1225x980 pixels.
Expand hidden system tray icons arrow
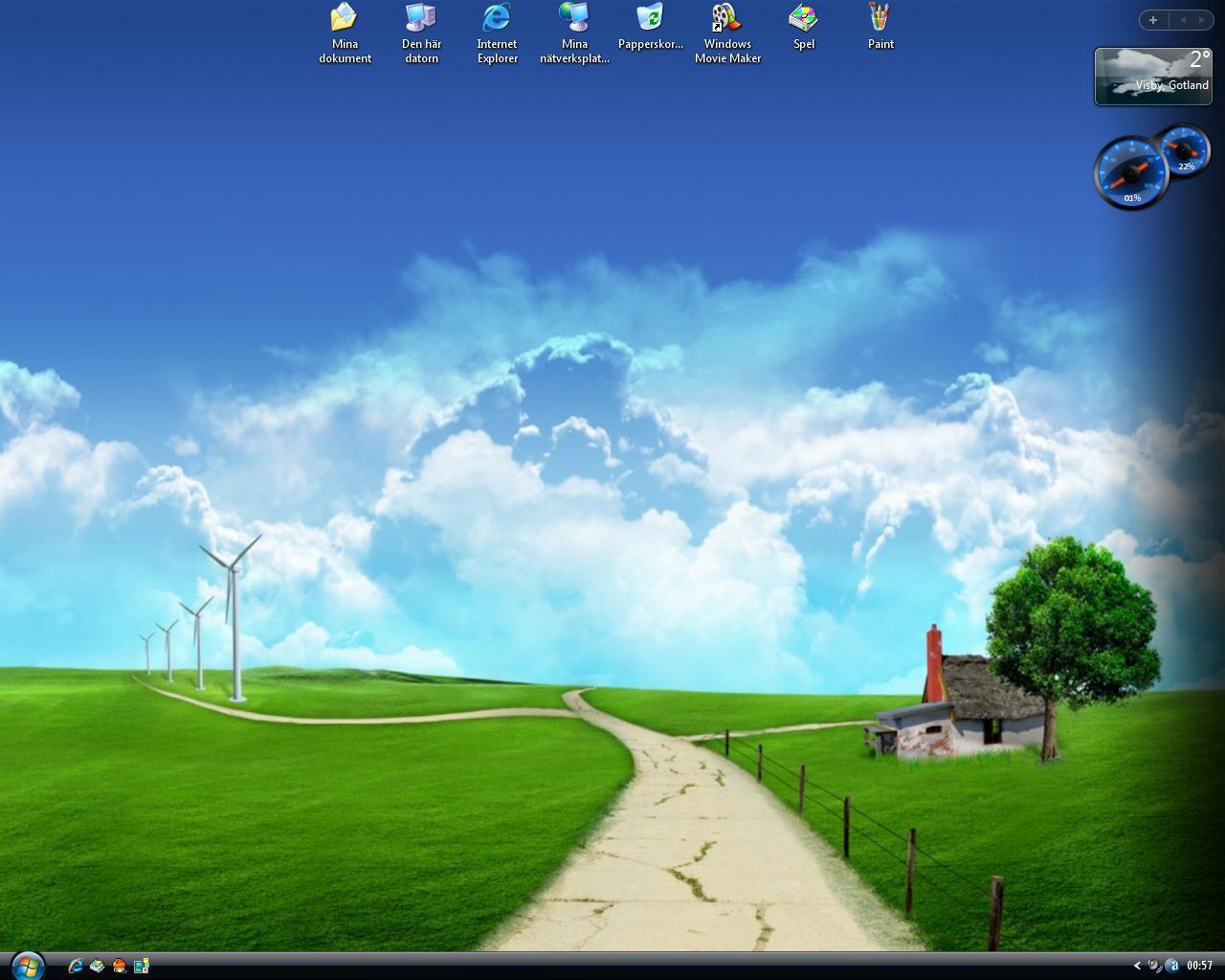(x=1137, y=966)
